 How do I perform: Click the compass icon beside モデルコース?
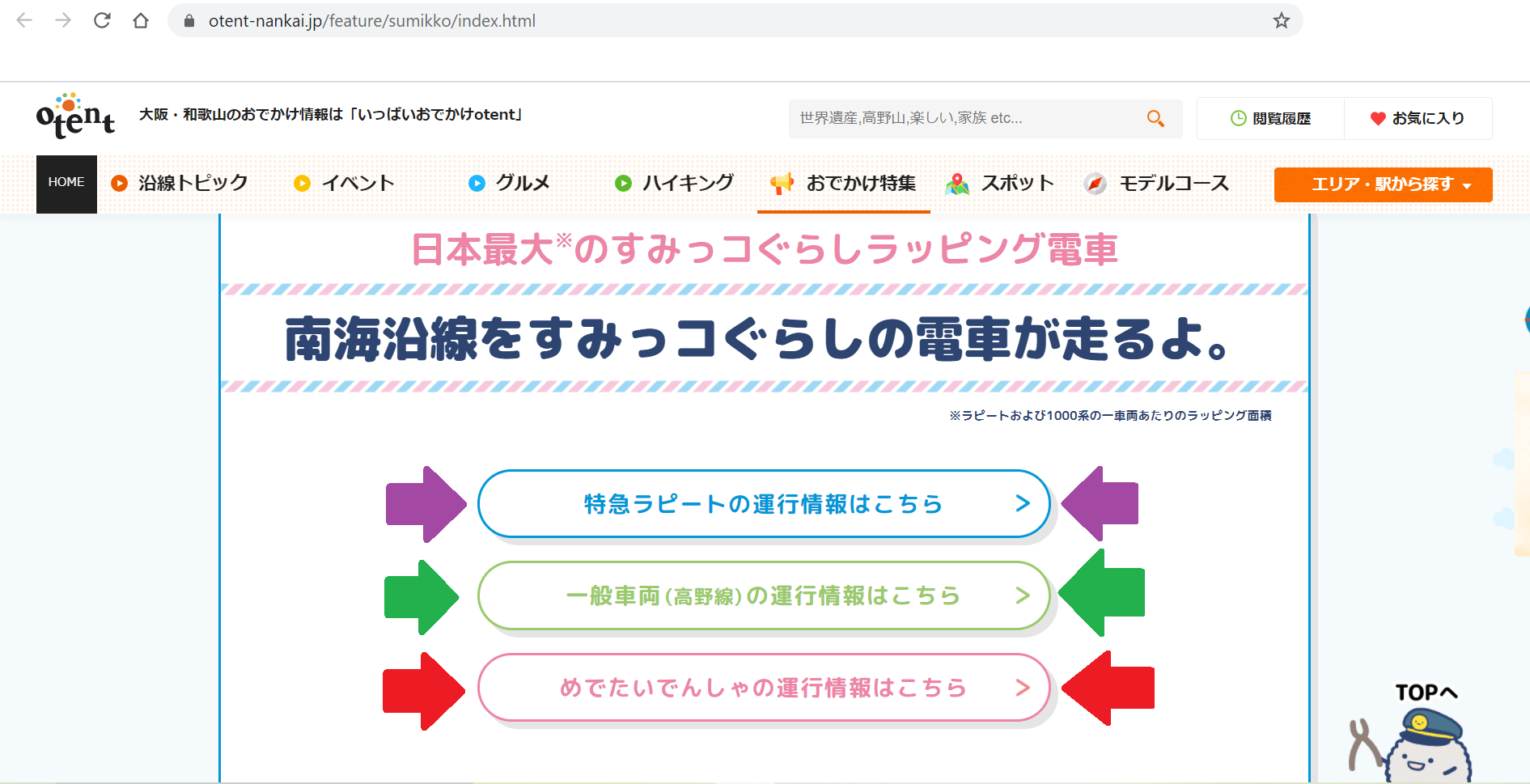pyautogui.click(x=1095, y=184)
